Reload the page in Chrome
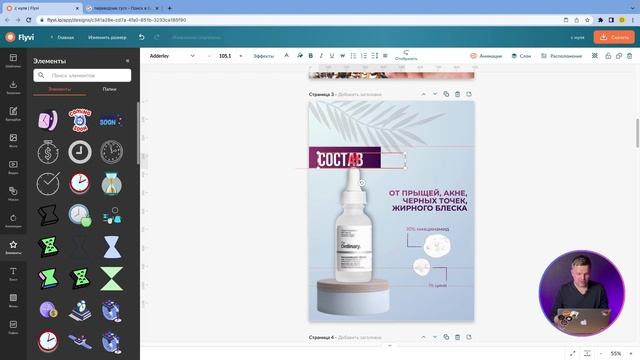 (x=29, y=20)
